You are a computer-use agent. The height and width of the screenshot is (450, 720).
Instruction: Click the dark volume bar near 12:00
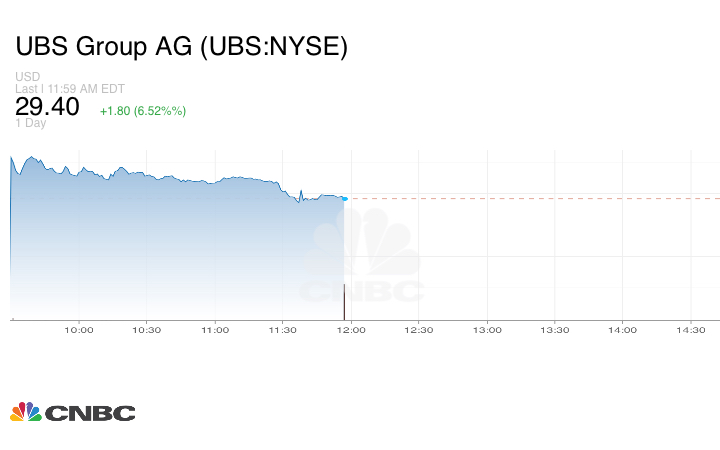click(x=344, y=302)
